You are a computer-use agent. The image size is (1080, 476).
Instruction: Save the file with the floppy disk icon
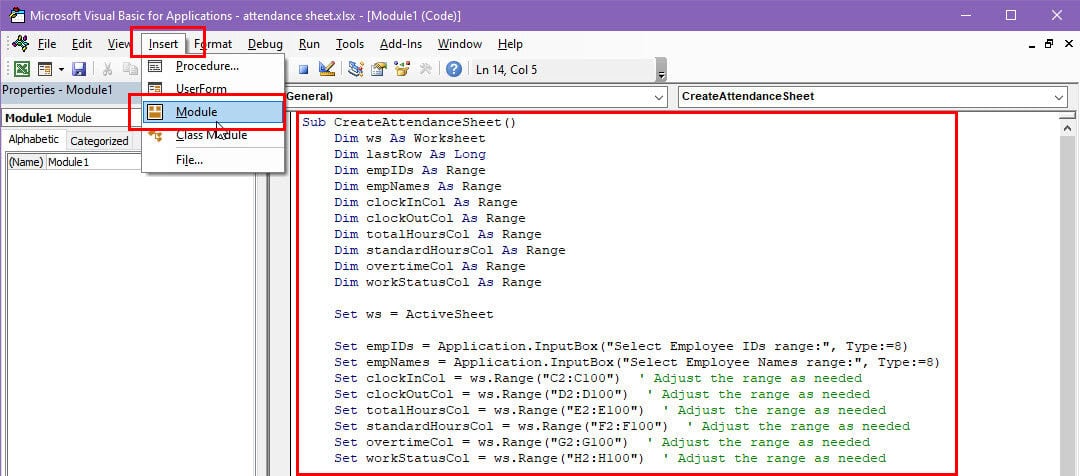click(x=79, y=69)
